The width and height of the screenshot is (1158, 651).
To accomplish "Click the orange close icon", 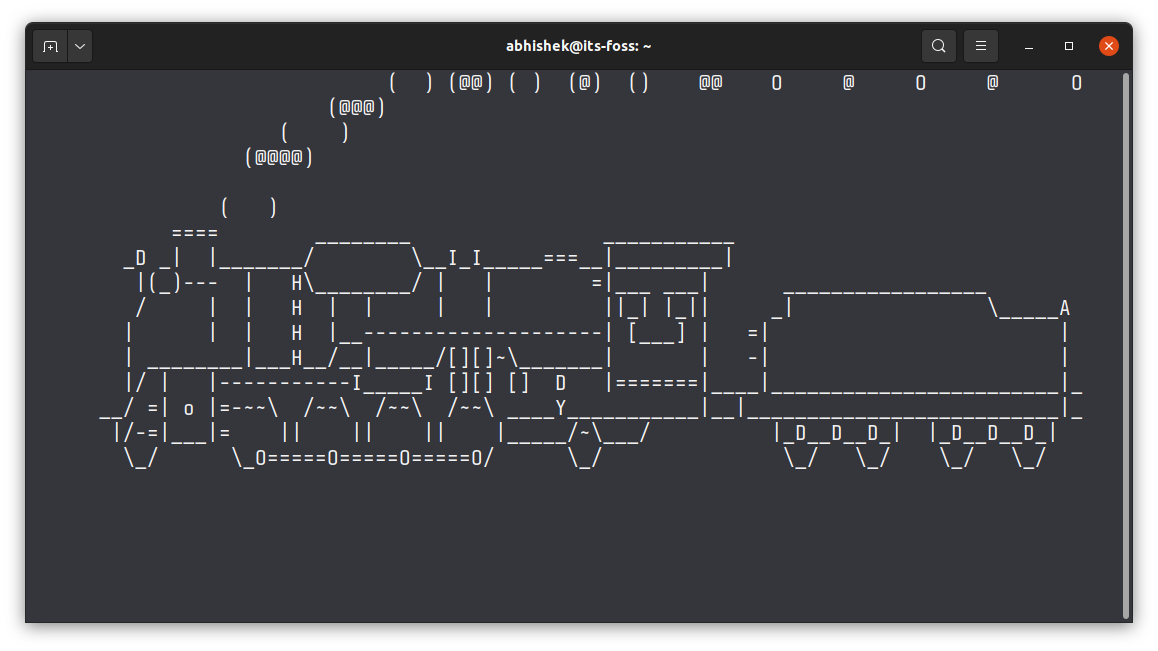I will 1108,45.
